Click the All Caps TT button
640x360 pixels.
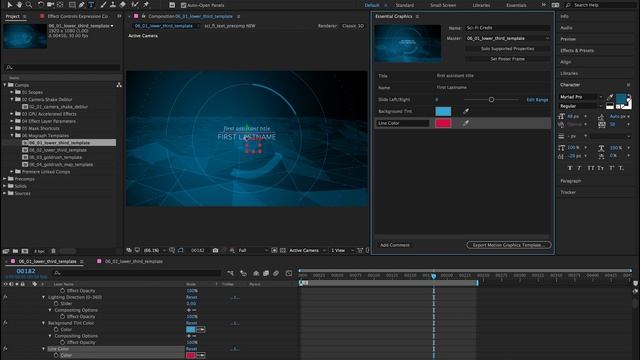click(x=591, y=168)
